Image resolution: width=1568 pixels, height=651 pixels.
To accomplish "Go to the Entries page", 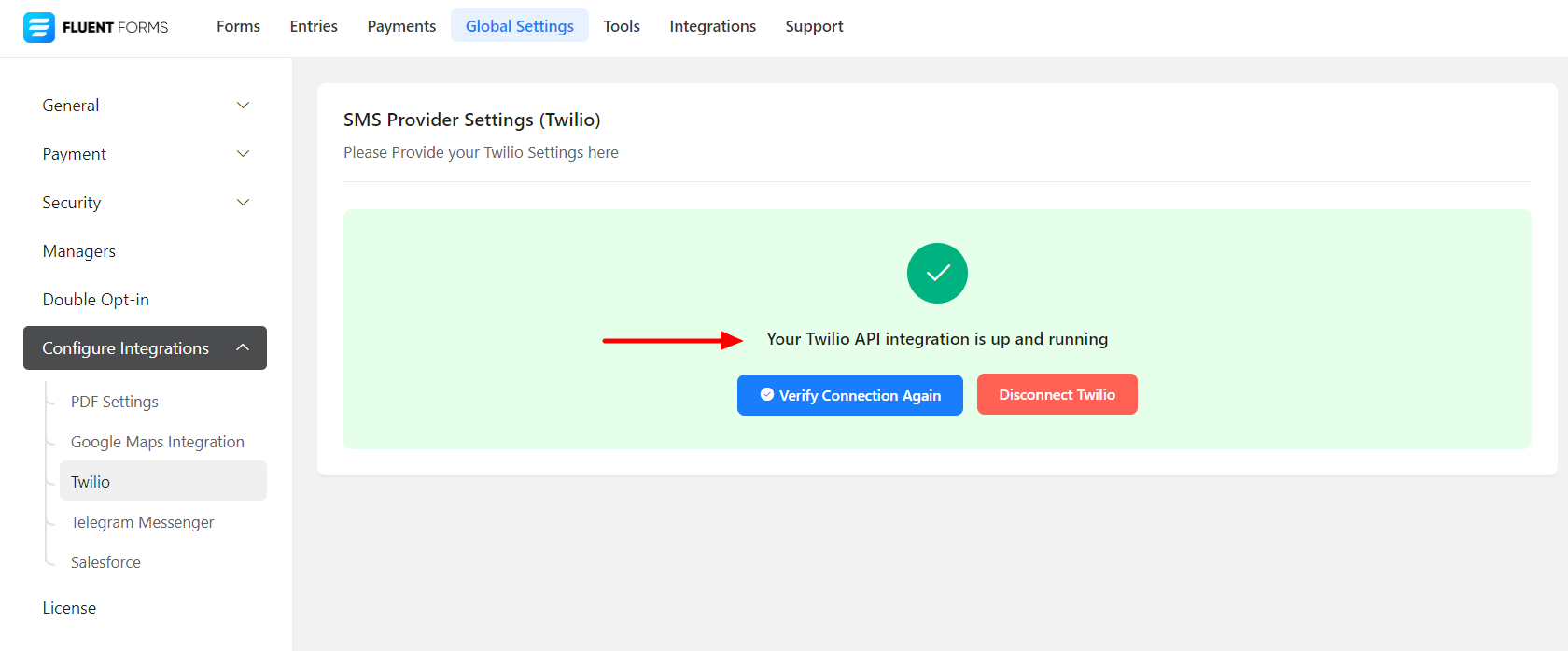I will (x=314, y=26).
